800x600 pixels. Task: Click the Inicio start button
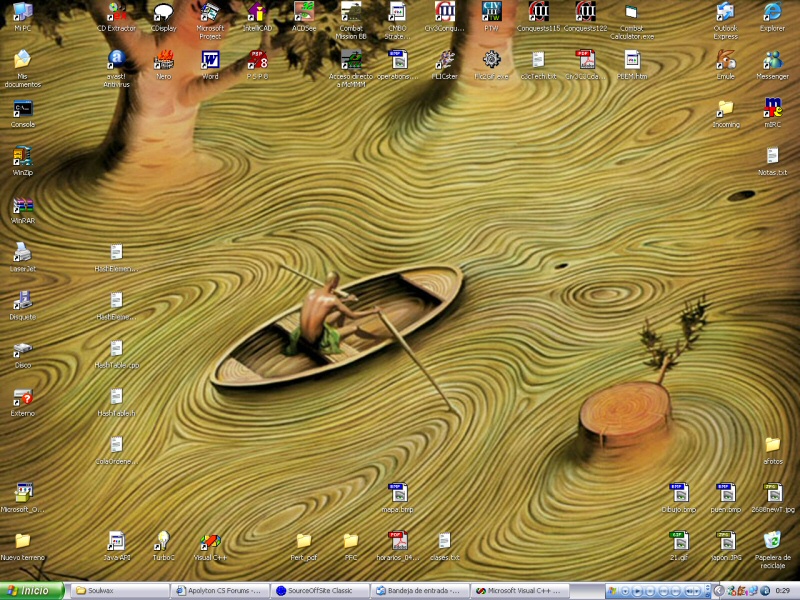(32, 590)
